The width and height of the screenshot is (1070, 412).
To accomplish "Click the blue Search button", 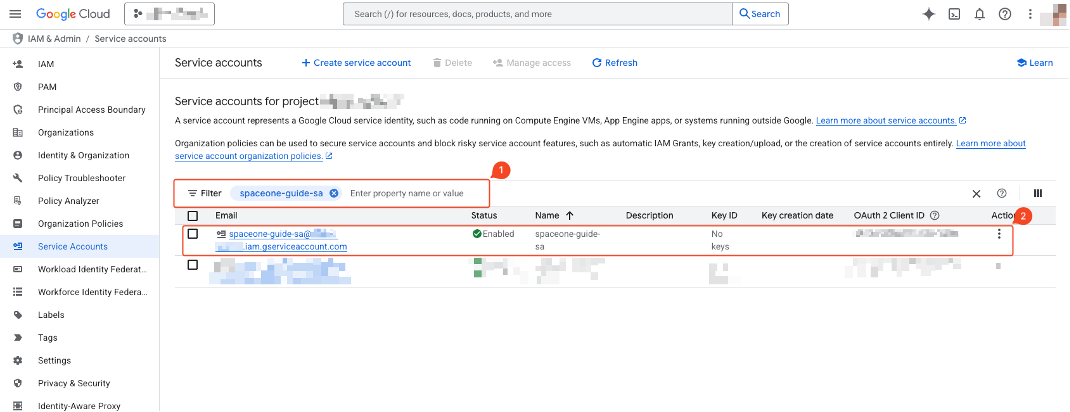I will pyautogui.click(x=760, y=14).
